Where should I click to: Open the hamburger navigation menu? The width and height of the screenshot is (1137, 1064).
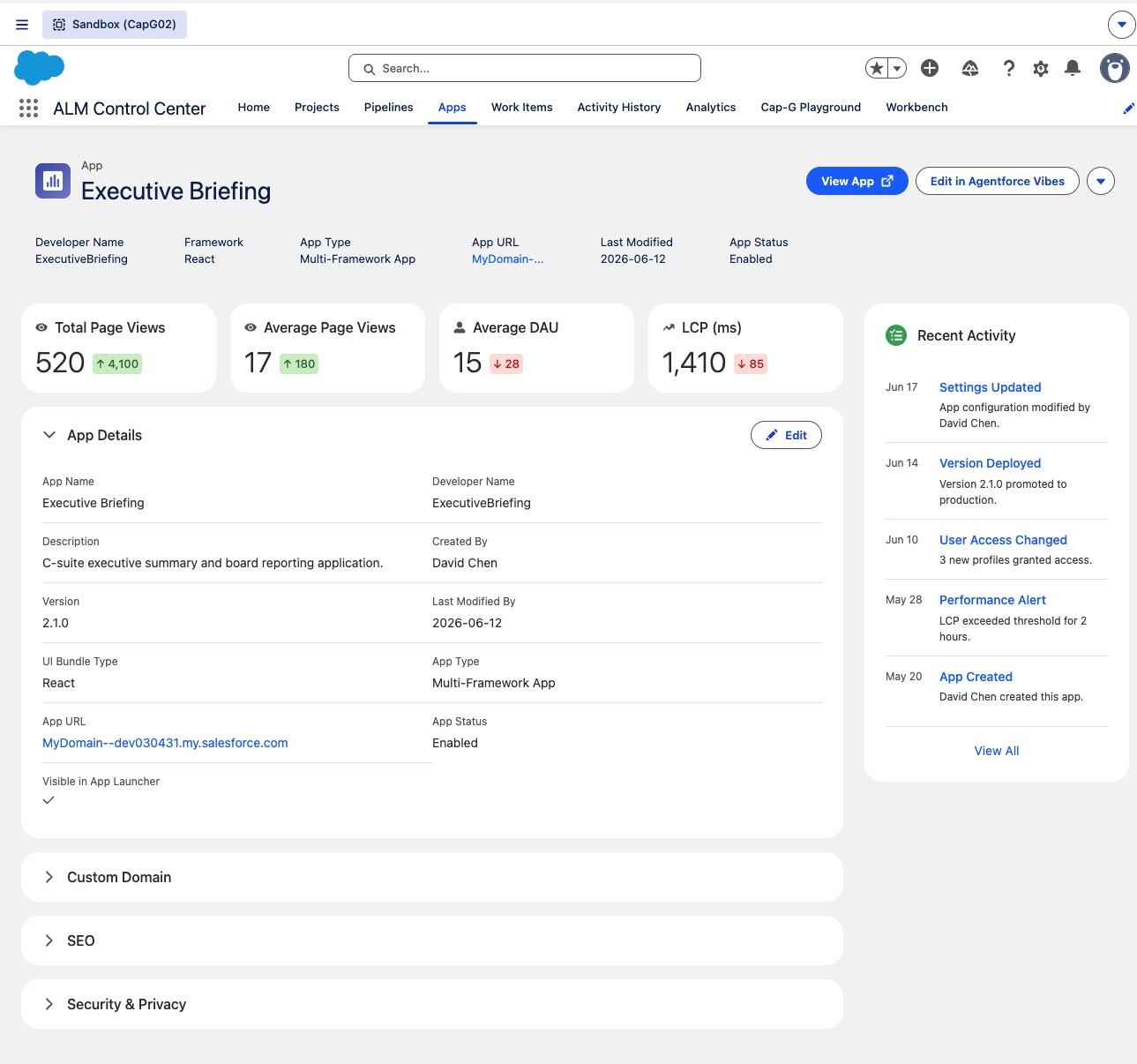[x=22, y=25]
